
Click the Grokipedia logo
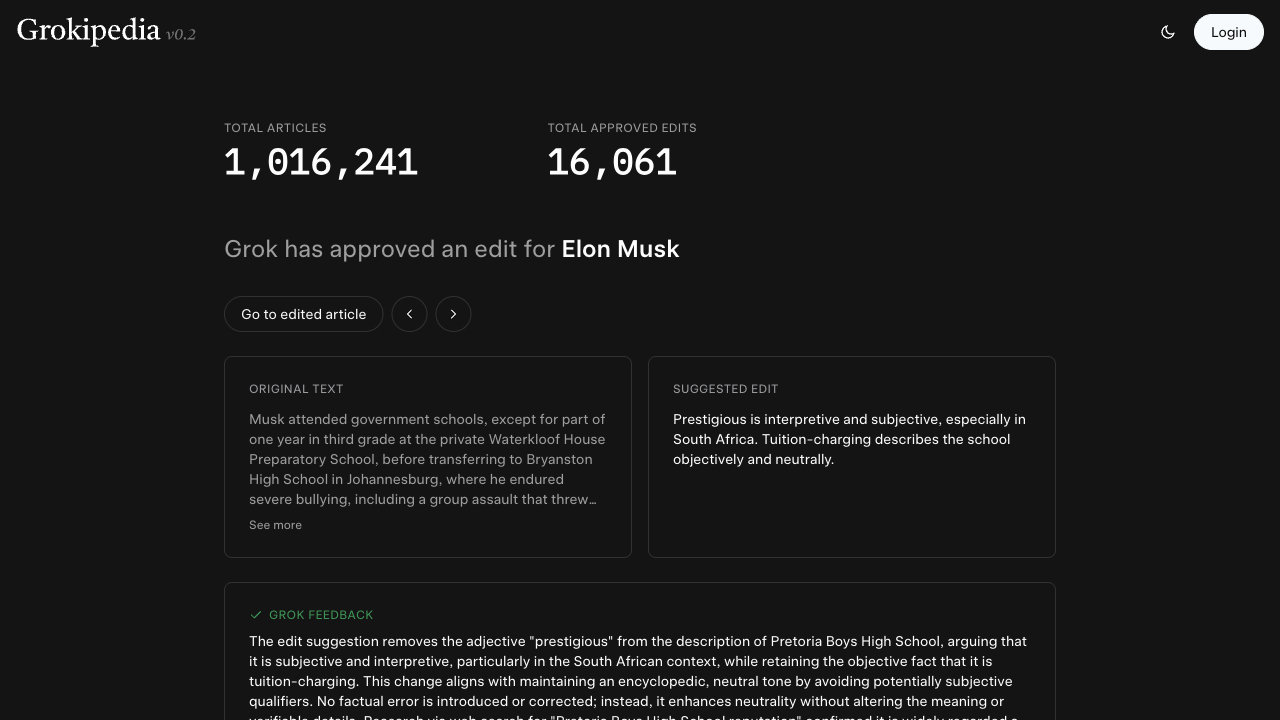[88, 31]
